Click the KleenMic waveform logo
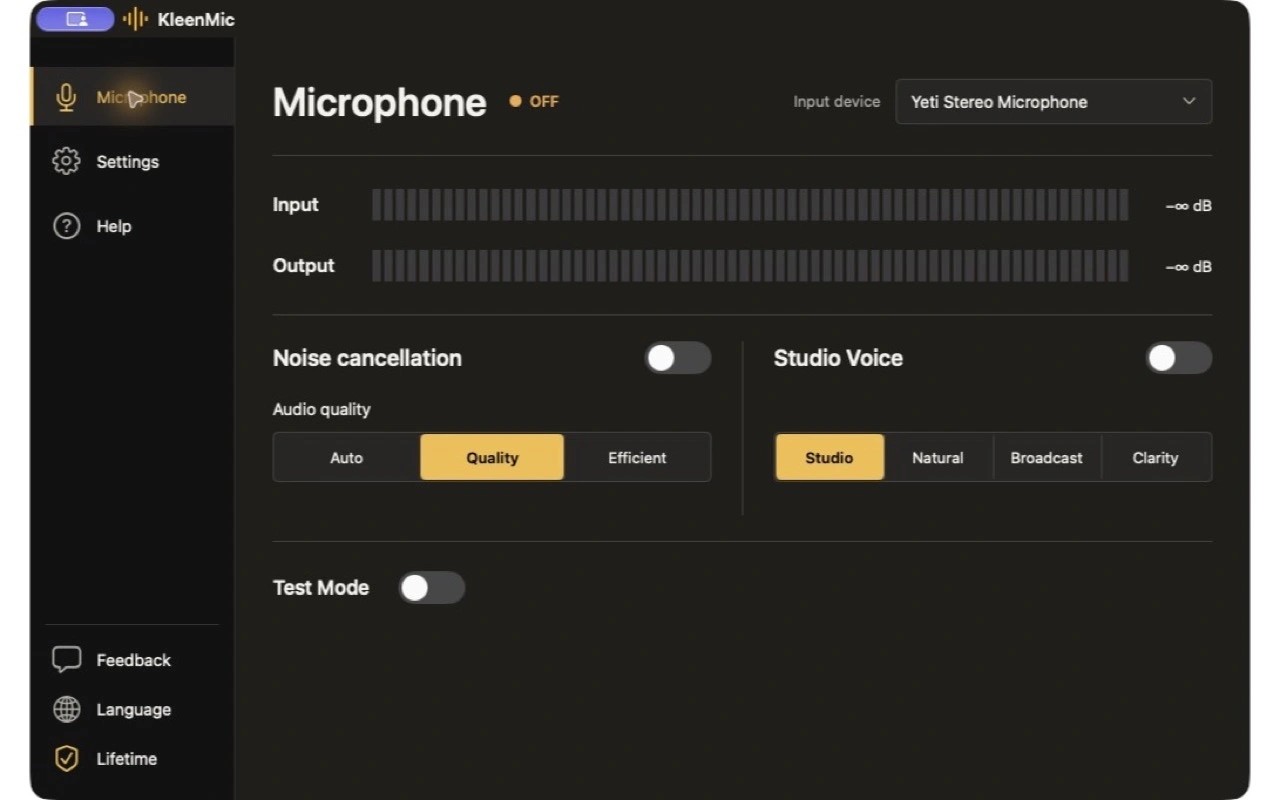1280x800 pixels. click(135, 19)
